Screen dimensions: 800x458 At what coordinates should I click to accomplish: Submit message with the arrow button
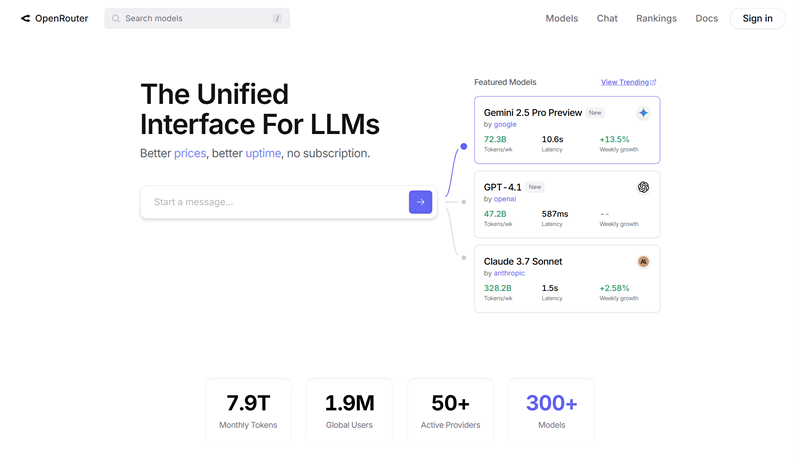tap(420, 202)
